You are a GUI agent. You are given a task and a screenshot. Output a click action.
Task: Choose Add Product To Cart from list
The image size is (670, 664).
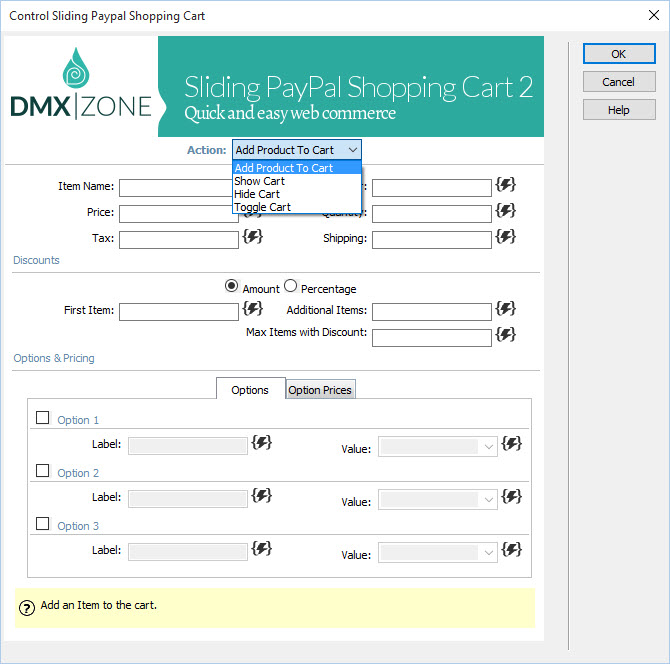[297, 168]
